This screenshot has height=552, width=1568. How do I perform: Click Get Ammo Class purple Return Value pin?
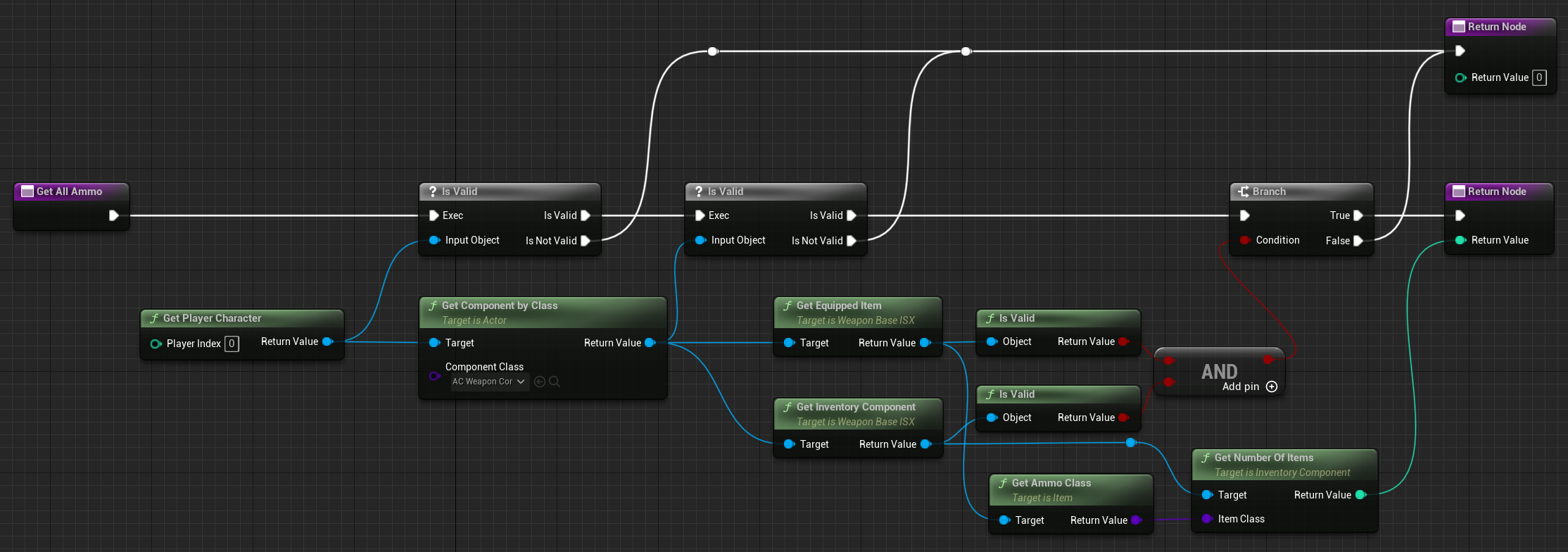coord(1137,520)
